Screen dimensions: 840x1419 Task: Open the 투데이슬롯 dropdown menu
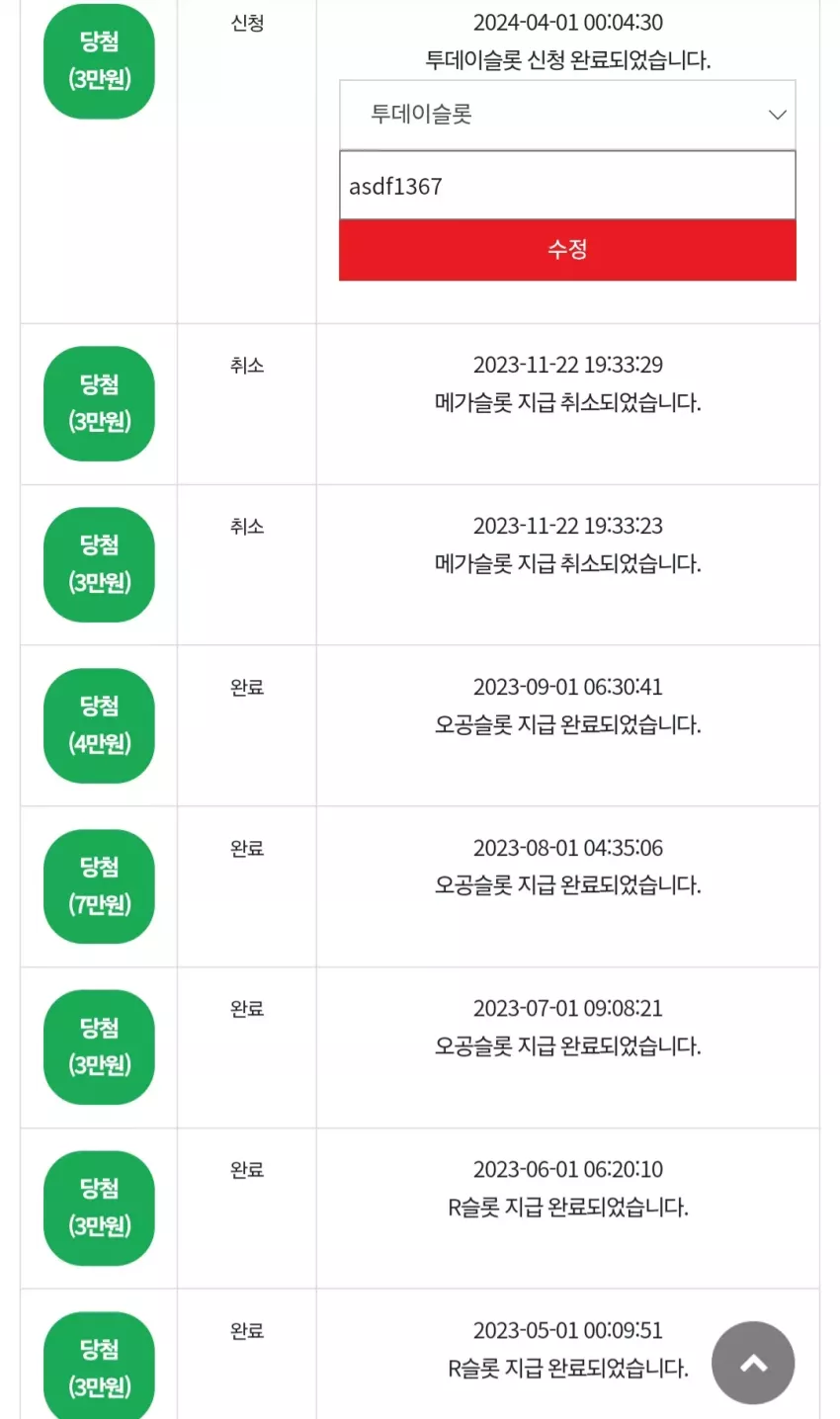click(x=567, y=115)
